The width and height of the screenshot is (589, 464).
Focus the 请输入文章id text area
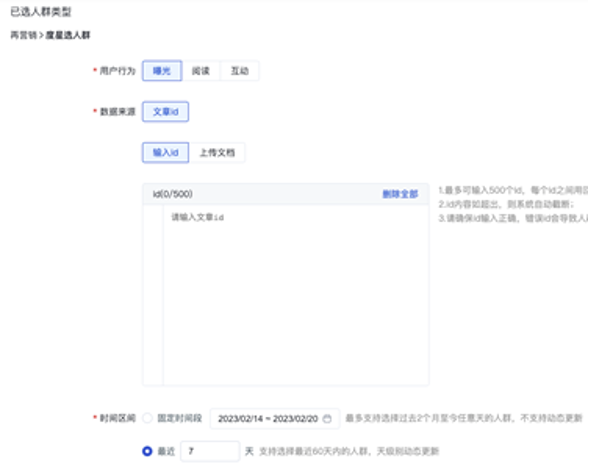(x=296, y=295)
